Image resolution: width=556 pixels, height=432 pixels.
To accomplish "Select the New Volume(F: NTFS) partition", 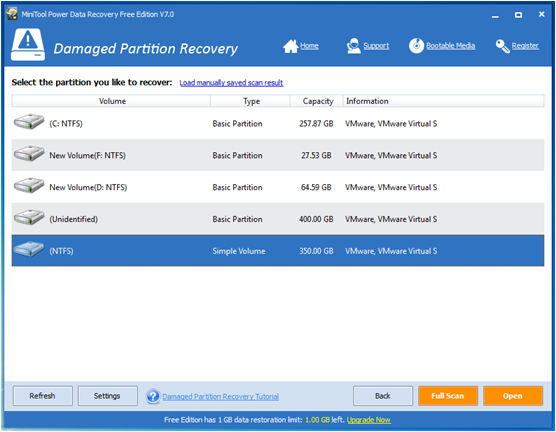I will (278, 155).
